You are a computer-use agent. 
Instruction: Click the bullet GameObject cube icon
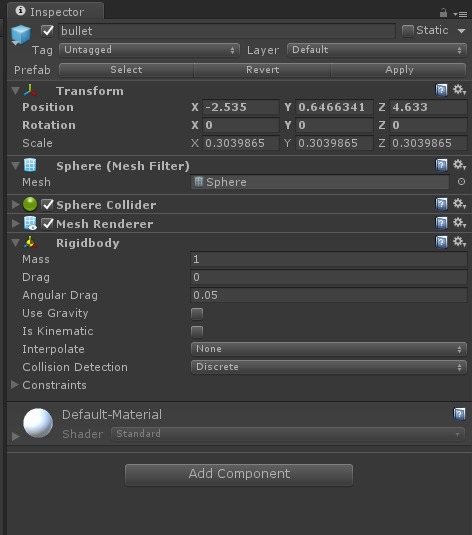pos(20,34)
